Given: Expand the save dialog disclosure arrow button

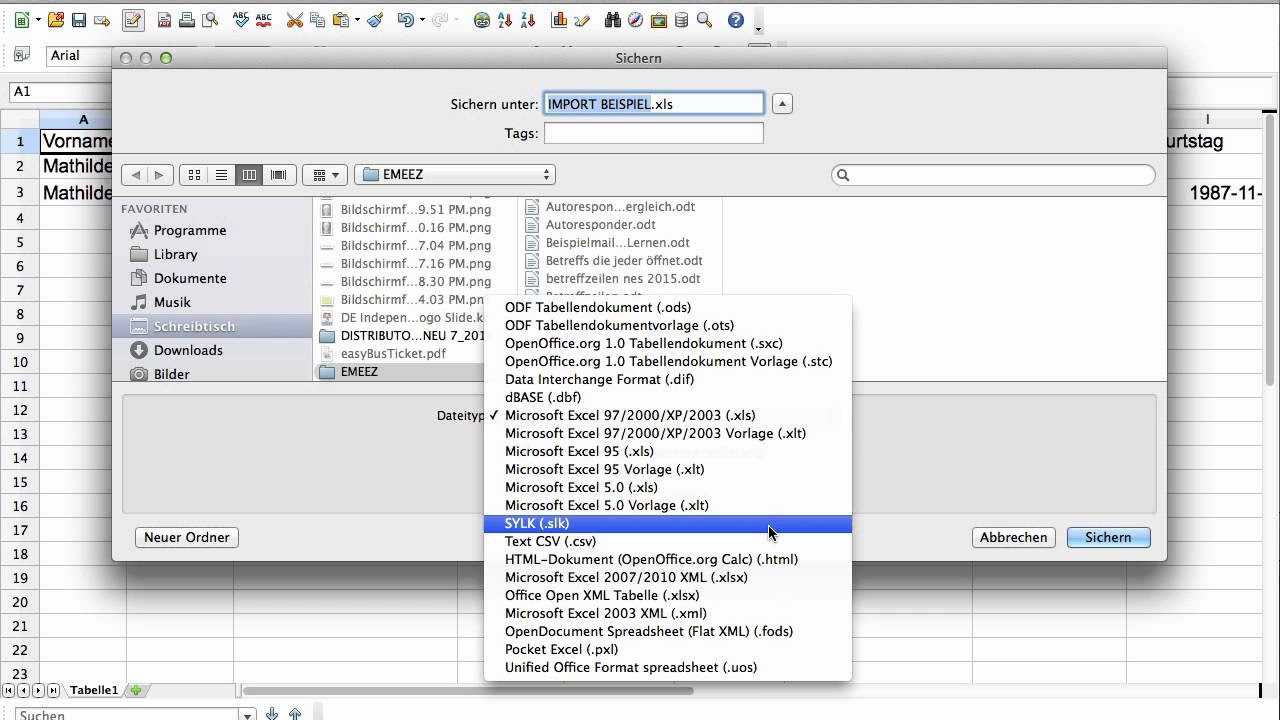Looking at the screenshot, I should 782,104.
